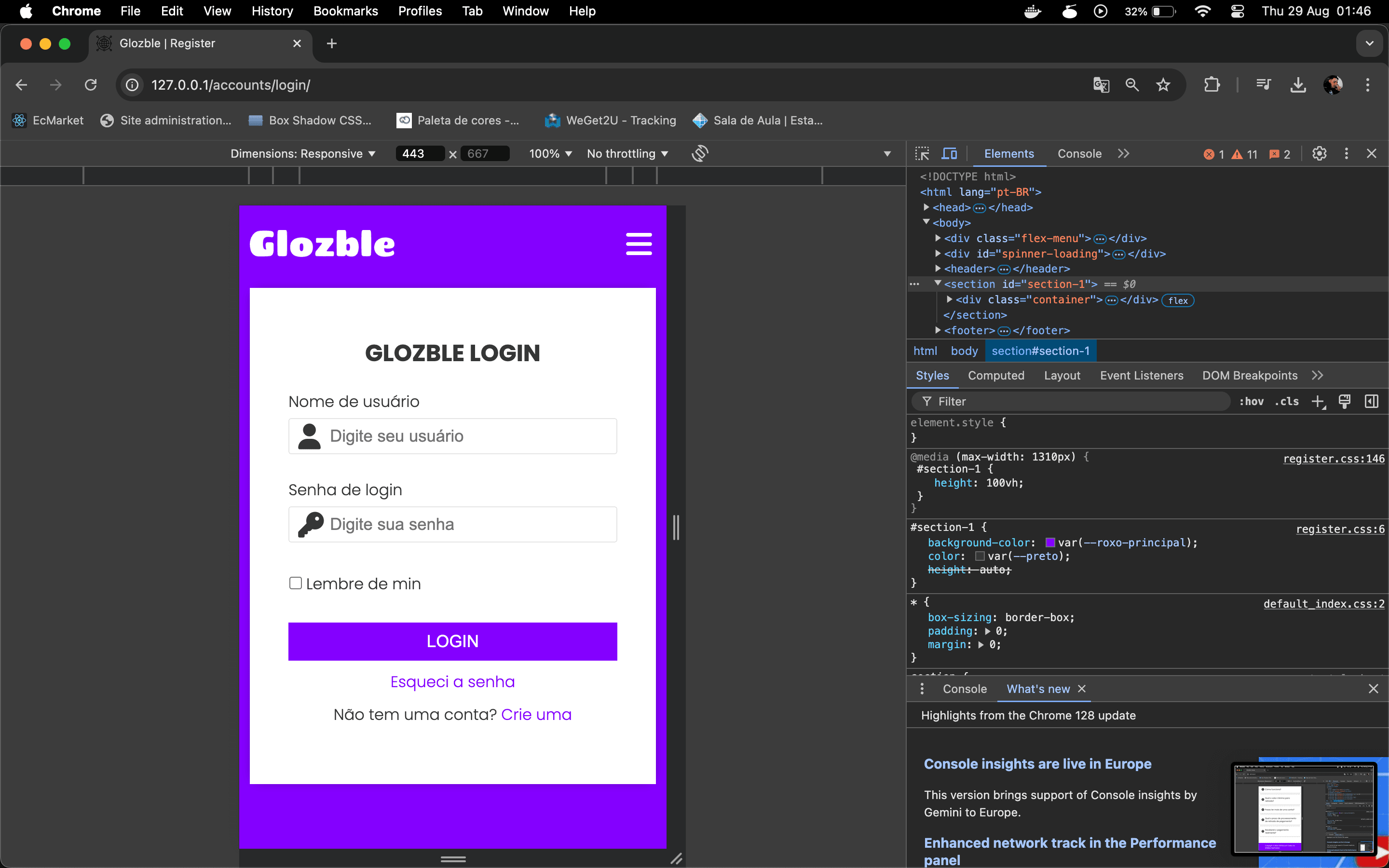1389x868 pixels.
Task: Open default_index.css:2 source link
Action: click(1323, 604)
